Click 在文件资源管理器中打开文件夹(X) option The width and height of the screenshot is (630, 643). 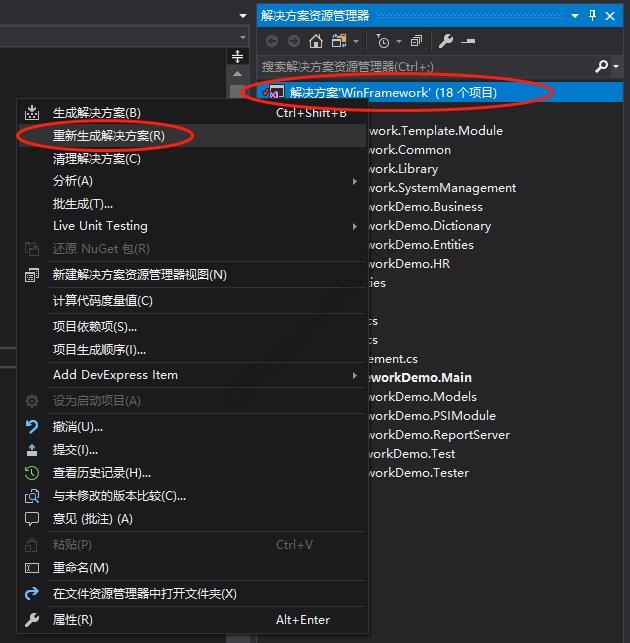tap(145, 594)
